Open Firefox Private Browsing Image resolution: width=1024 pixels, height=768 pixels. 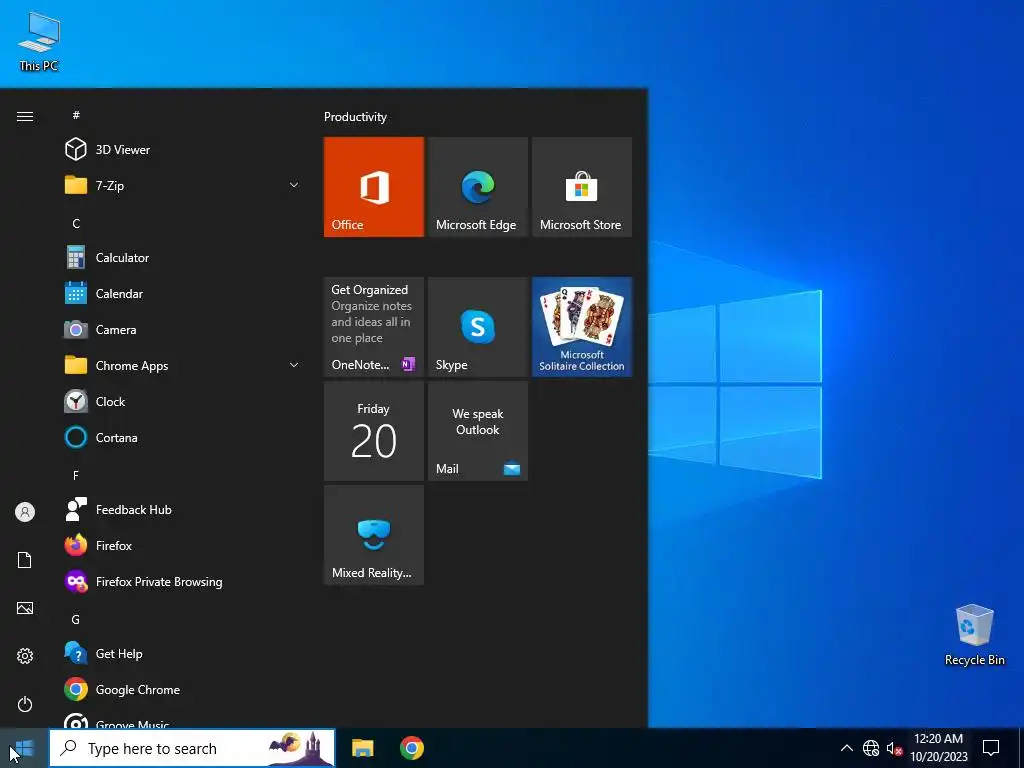coord(183,581)
